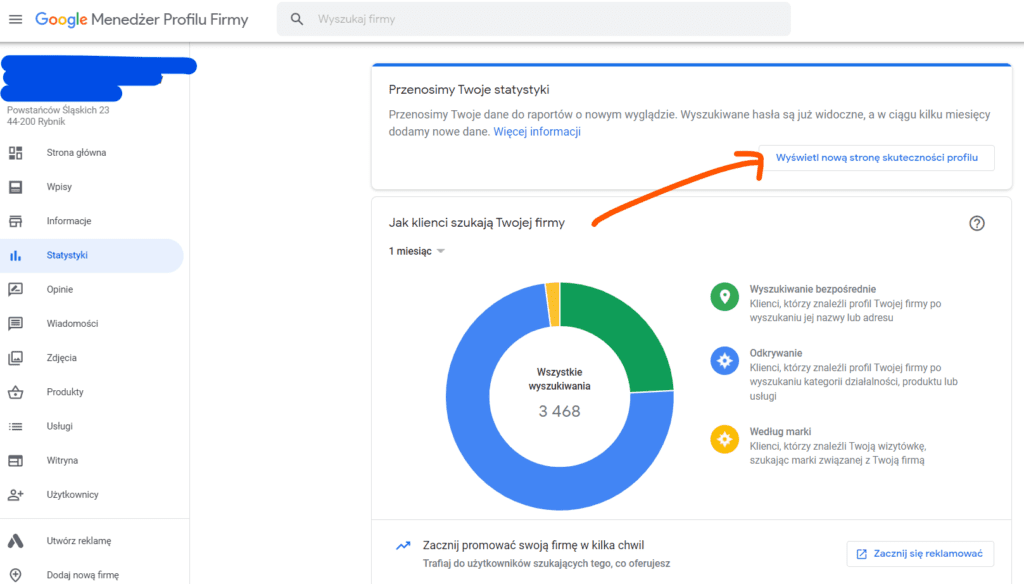Image resolution: width=1024 pixels, height=584 pixels.
Task: Click the search magnifier icon
Action: 296,20
